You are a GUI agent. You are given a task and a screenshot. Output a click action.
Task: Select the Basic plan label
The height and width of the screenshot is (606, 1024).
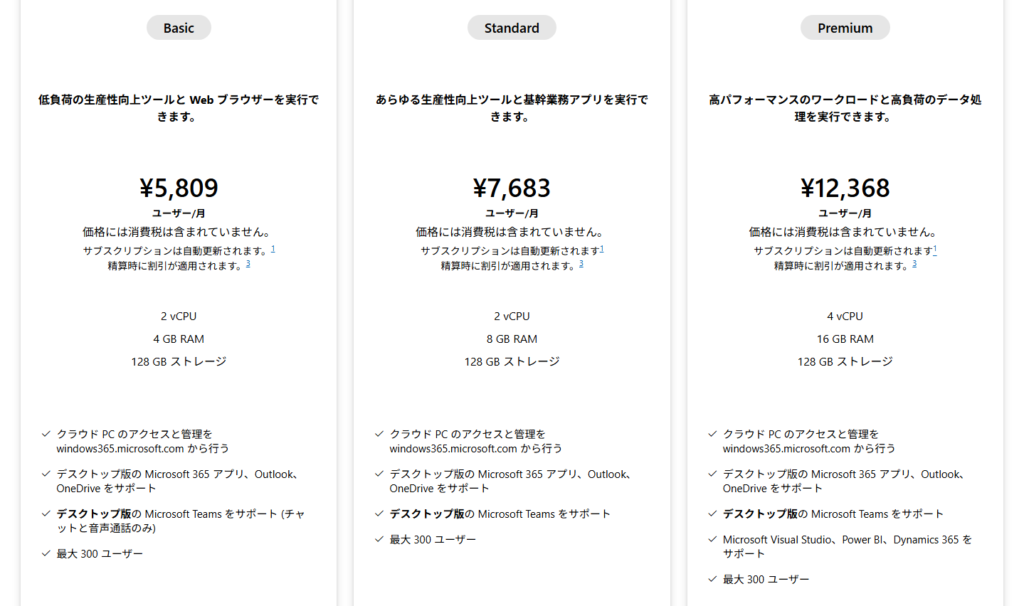[178, 28]
